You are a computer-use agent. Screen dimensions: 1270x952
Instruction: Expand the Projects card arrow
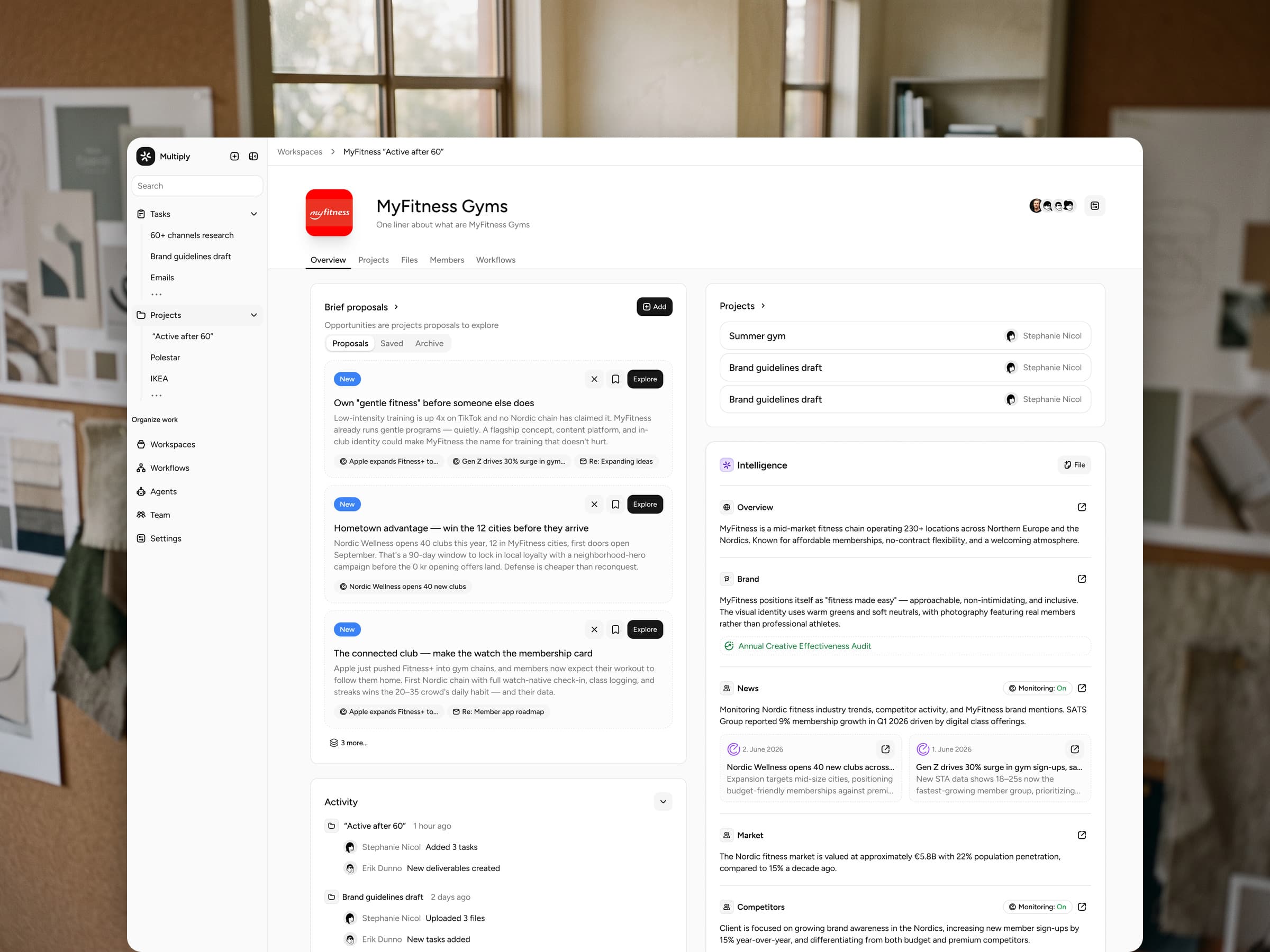pos(763,306)
